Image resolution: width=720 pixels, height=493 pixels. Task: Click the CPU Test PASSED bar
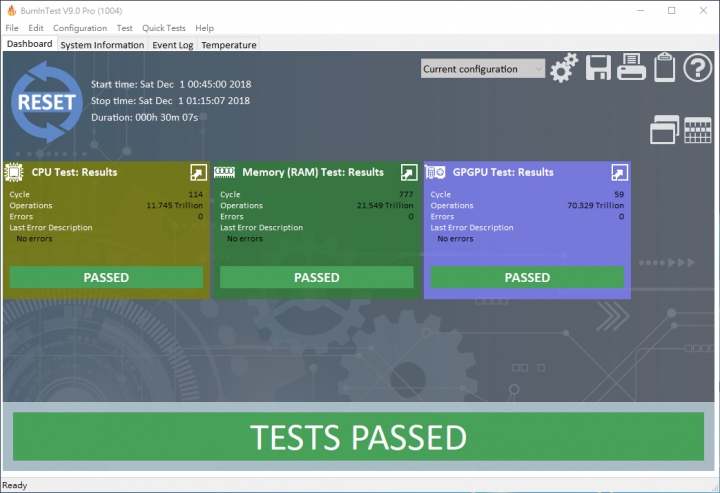tap(106, 277)
